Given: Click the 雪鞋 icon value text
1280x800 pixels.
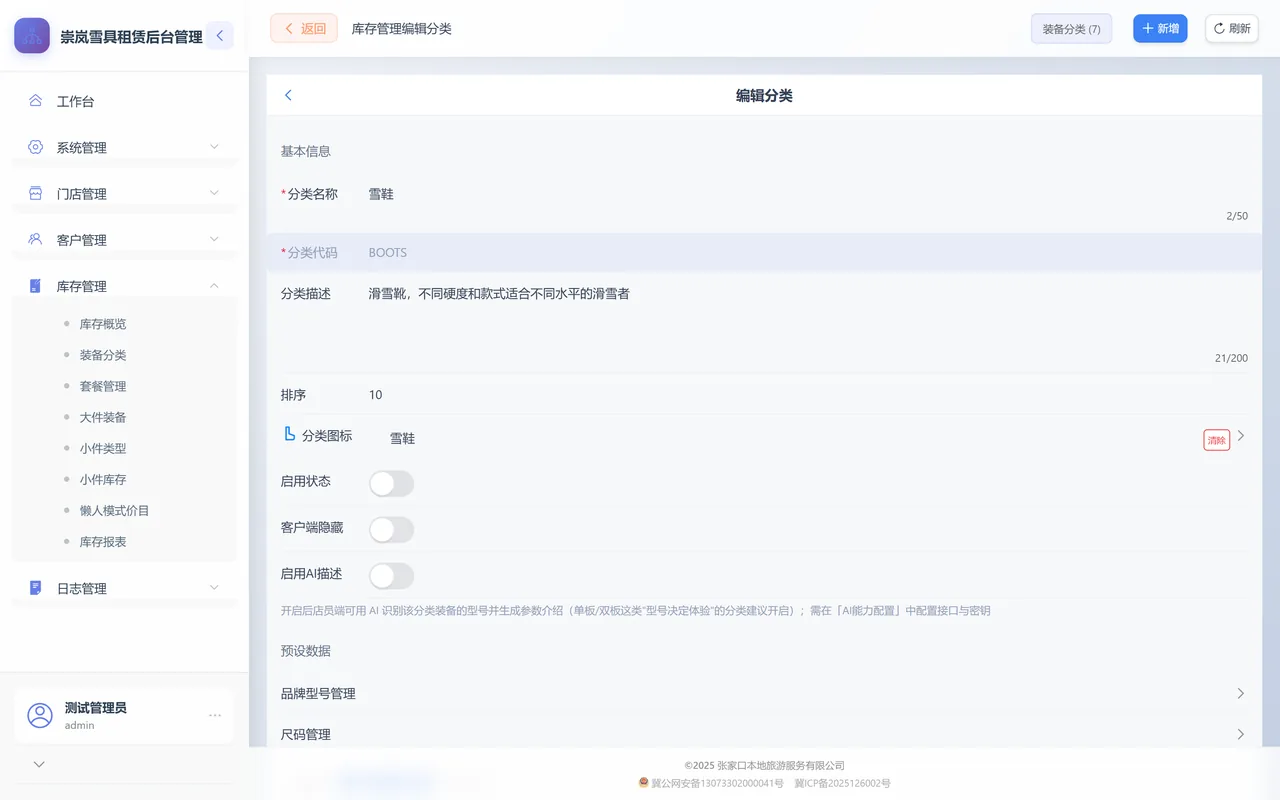Looking at the screenshot, I should pyautogui.click(x=402, y=438).
